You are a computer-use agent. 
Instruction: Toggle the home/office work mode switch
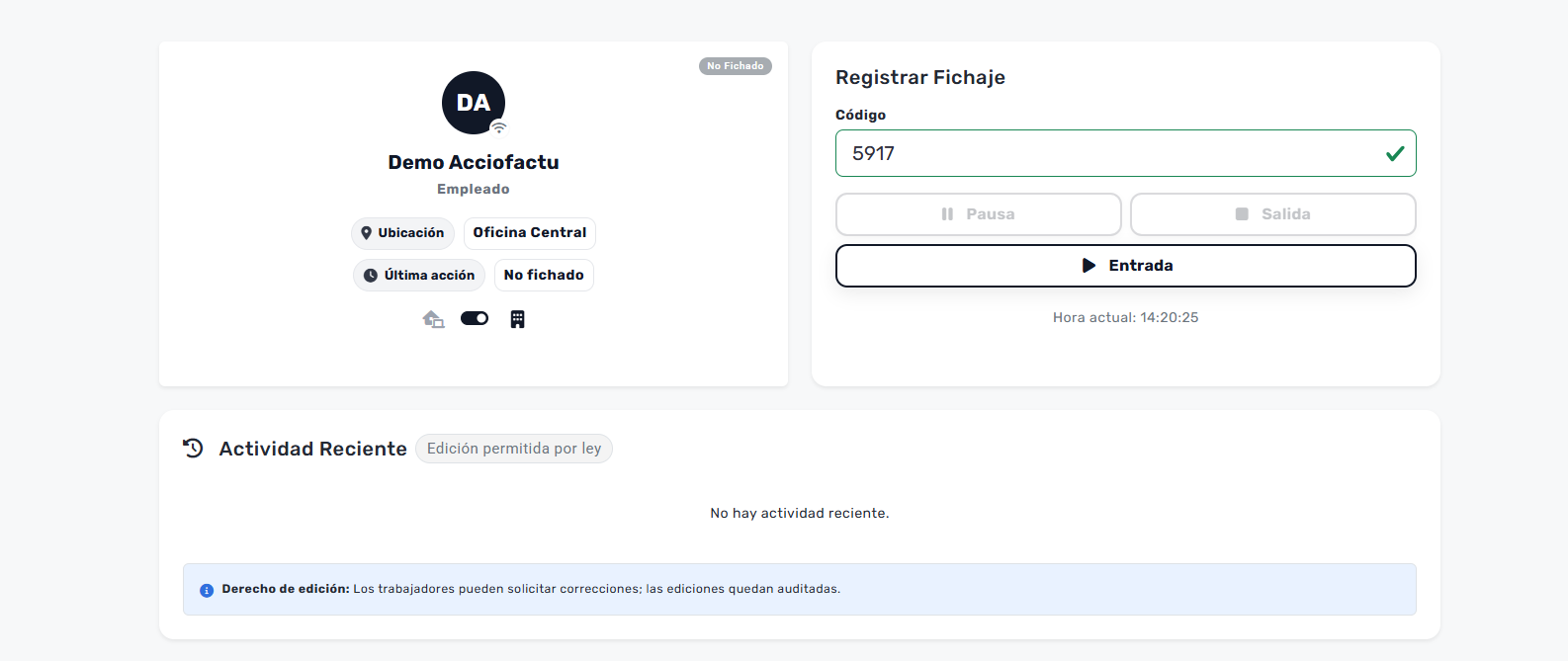tap(475, 318)
